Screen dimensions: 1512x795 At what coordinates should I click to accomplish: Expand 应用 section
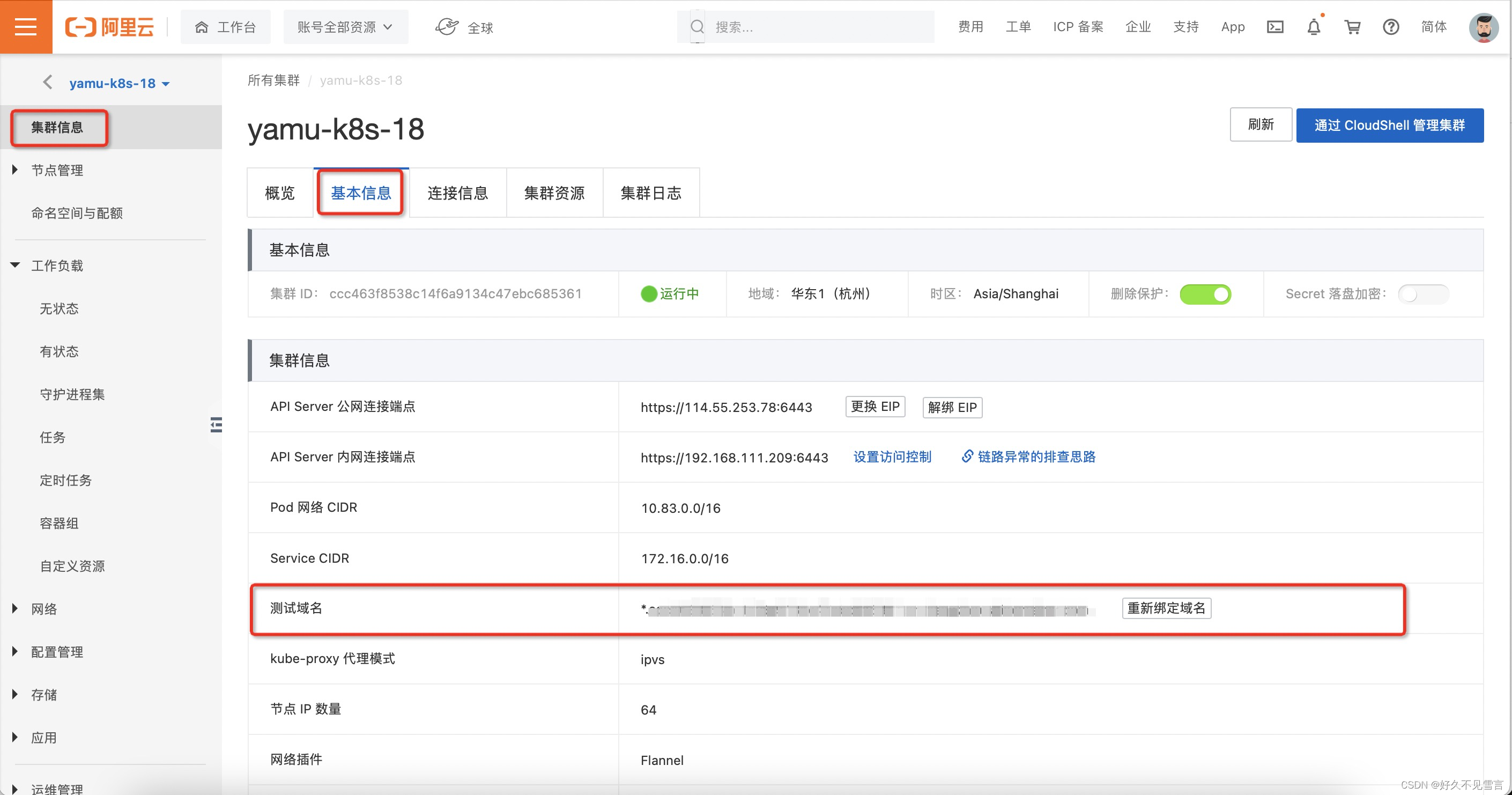click(44, 737)
